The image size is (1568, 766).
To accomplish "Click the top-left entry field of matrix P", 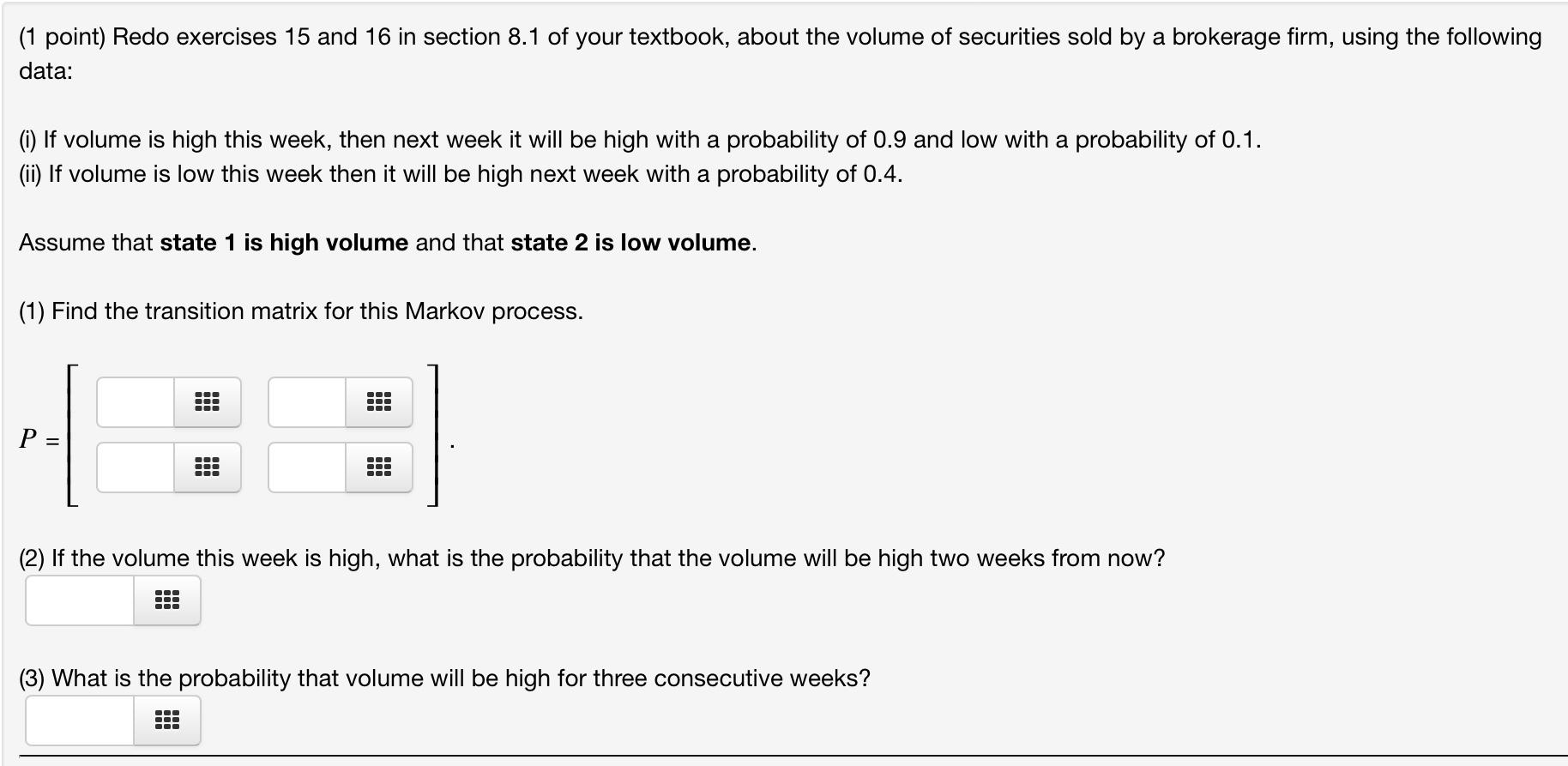I will (133, 401).
